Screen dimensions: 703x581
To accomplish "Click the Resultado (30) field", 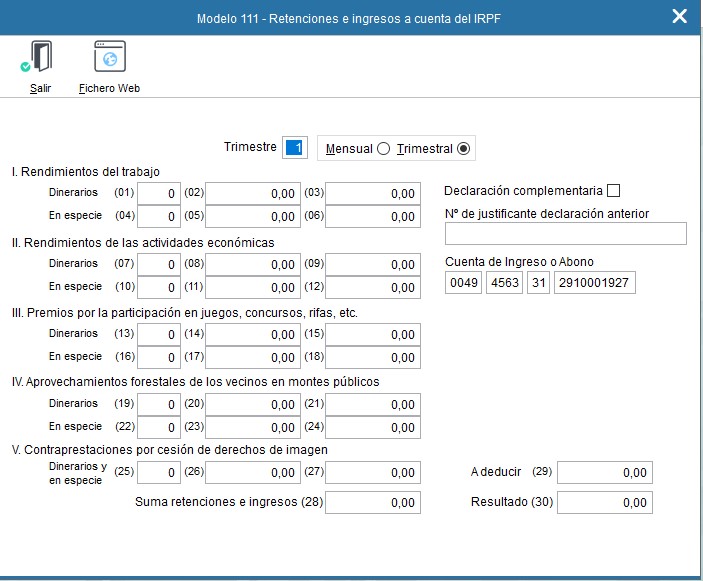I will pos(605,503).
